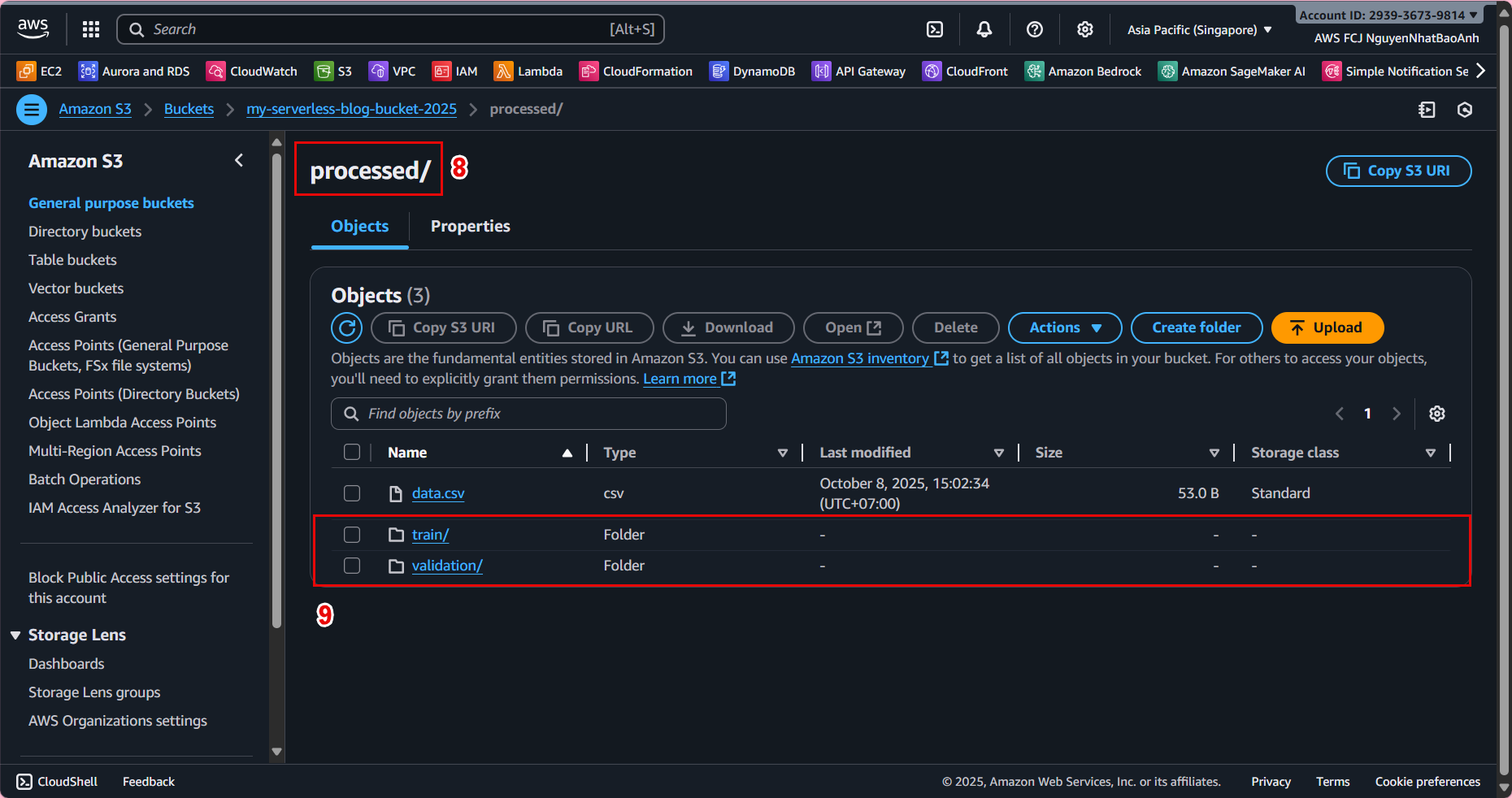This screenshot has width=1512, height=798.
Task: Open the Account ID dropdown
Action: tap(1388, 15)
